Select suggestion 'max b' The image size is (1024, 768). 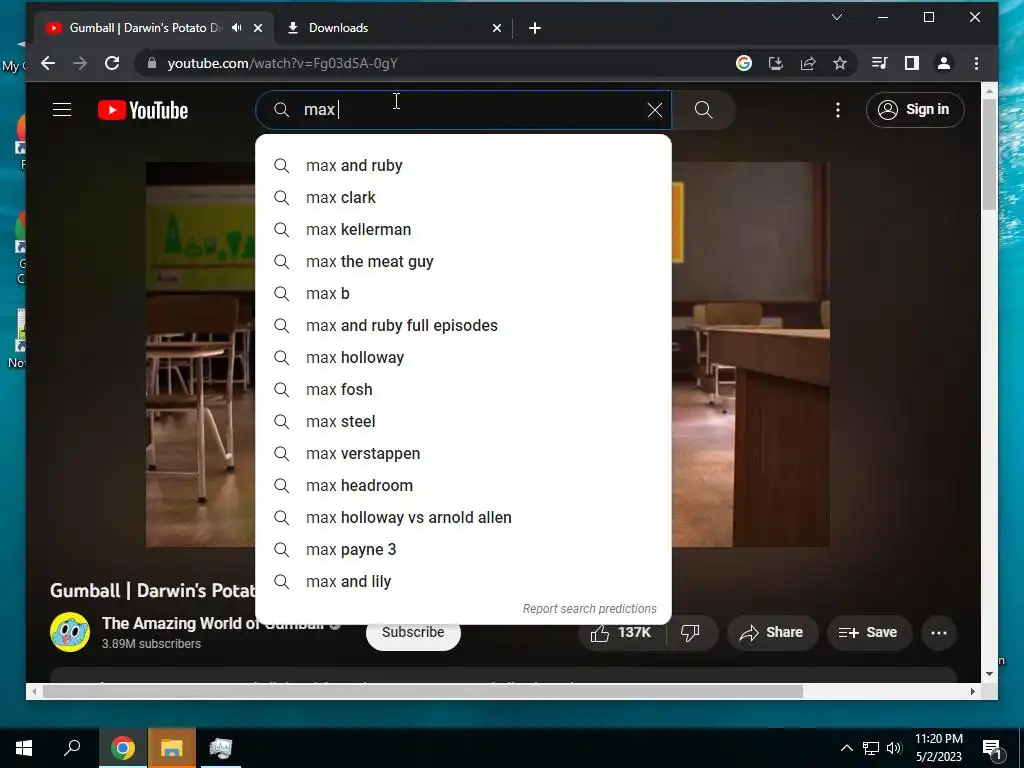(x=463, y=293)
